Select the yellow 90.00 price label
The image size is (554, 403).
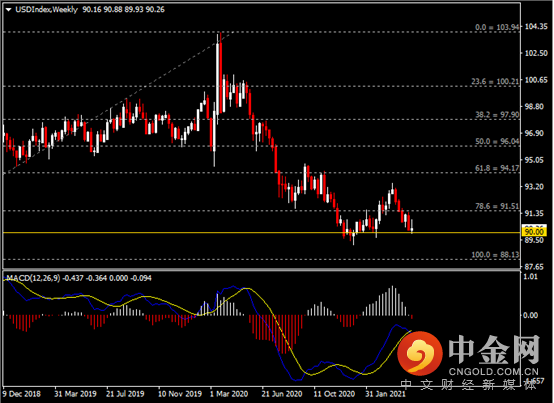pyautogui.click(x=534, y=232)
